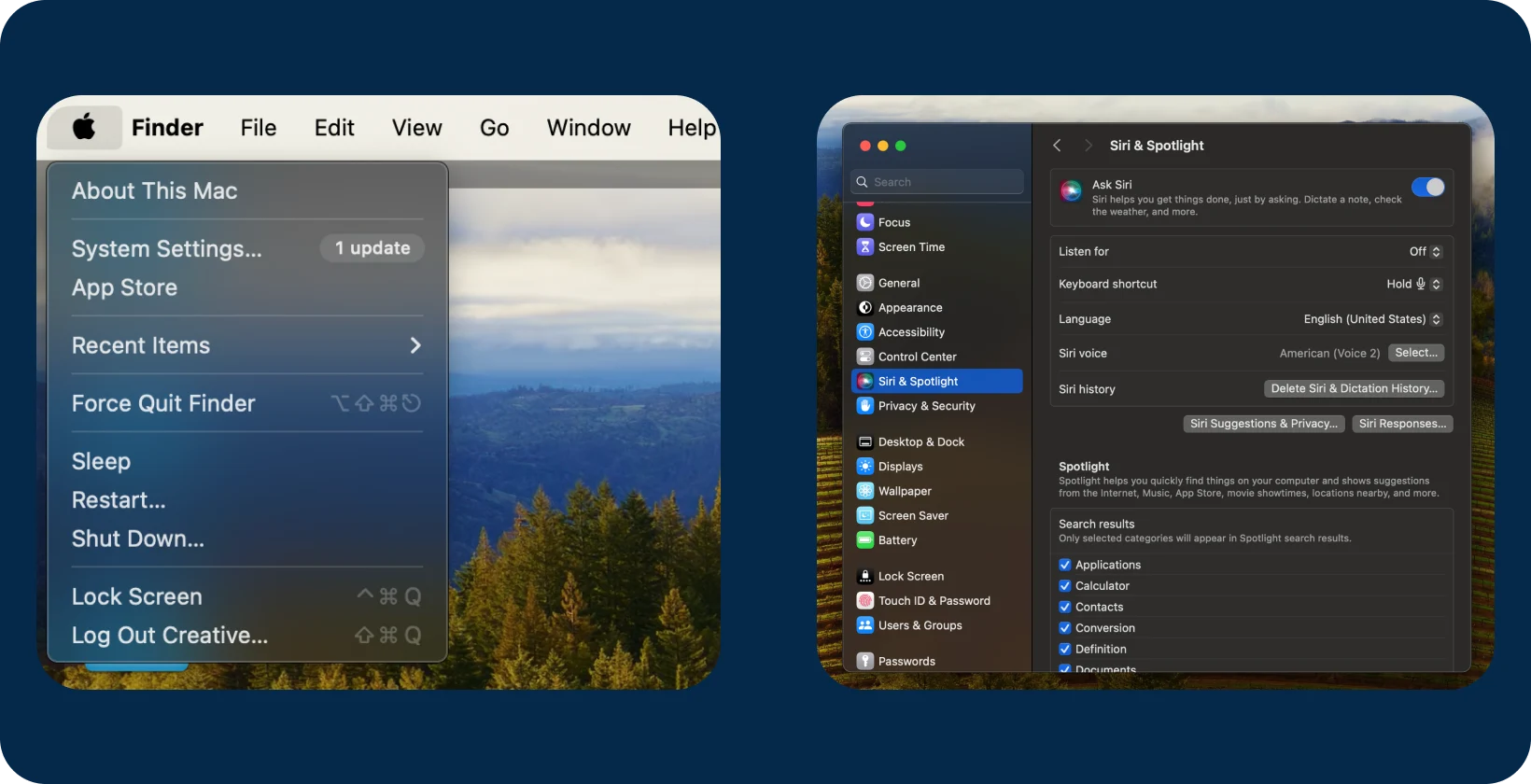
Task: Go back with the left chevron arrow
Action: tap(1057, 146)
